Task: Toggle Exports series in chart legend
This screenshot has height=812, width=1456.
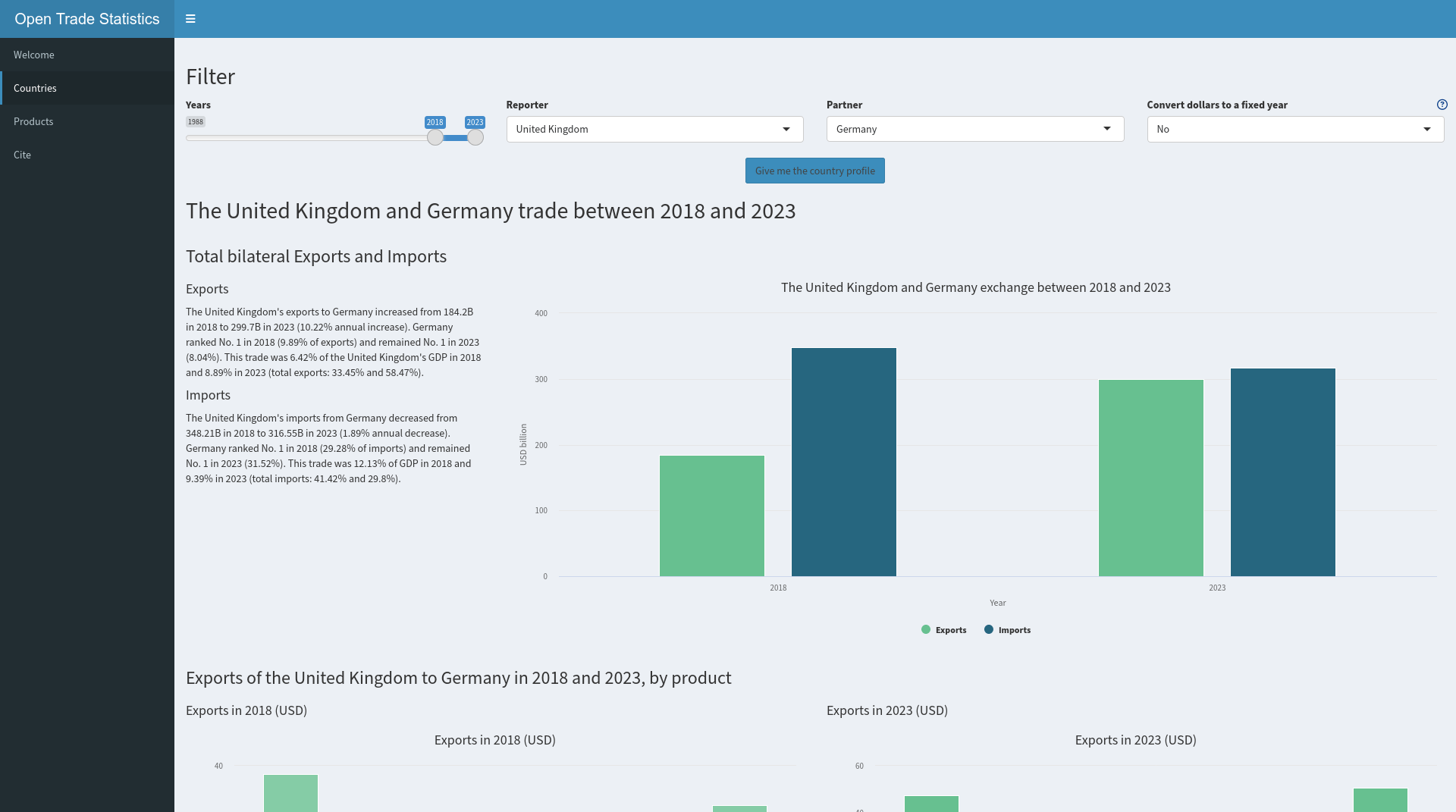Action: coord(943,630)
